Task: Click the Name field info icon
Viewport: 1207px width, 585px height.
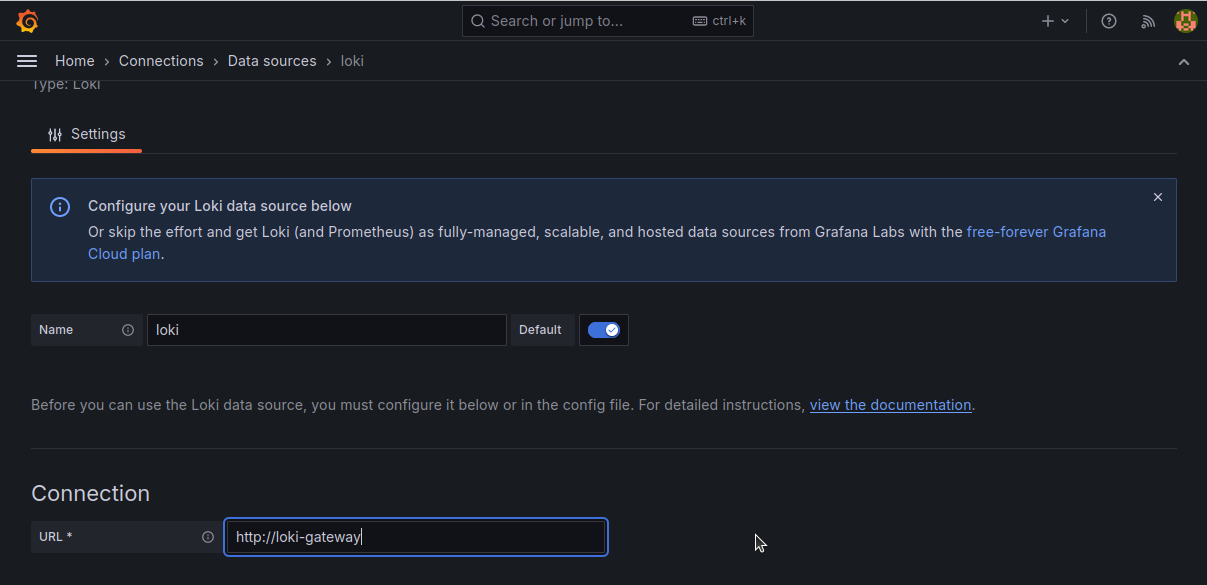Action: pyautogui.click(x=128, y=330)
